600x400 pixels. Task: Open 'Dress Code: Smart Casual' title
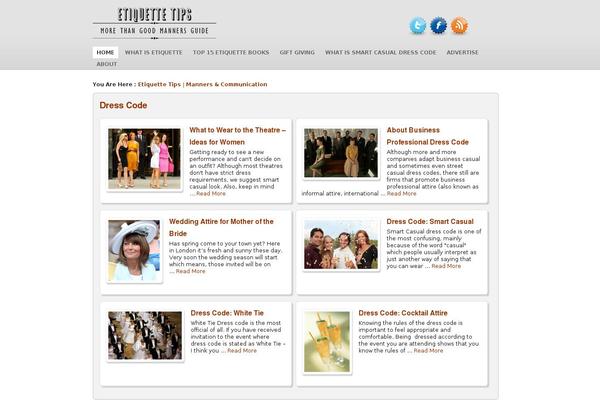tap(430, 222)
